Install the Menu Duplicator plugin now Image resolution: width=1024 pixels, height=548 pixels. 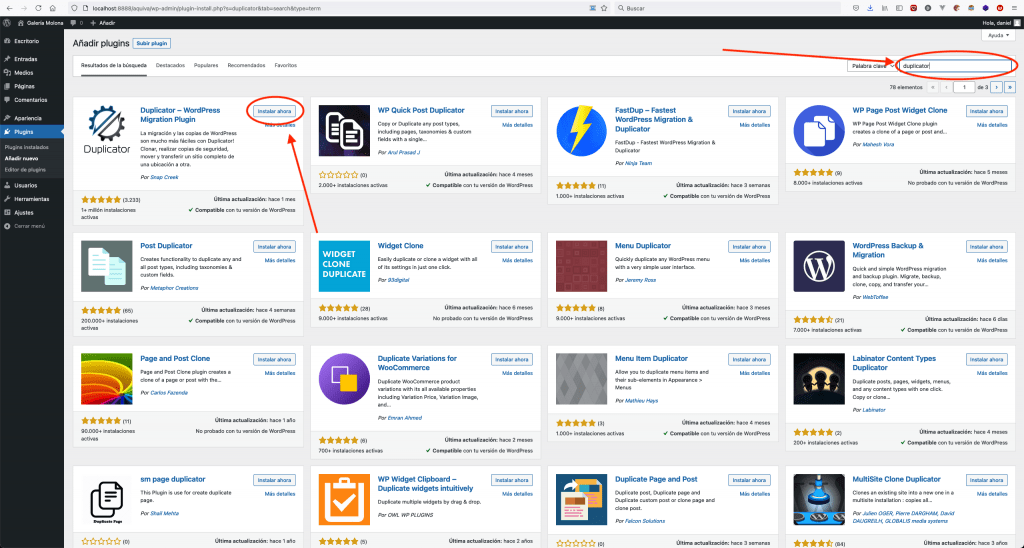coord(749,246)
